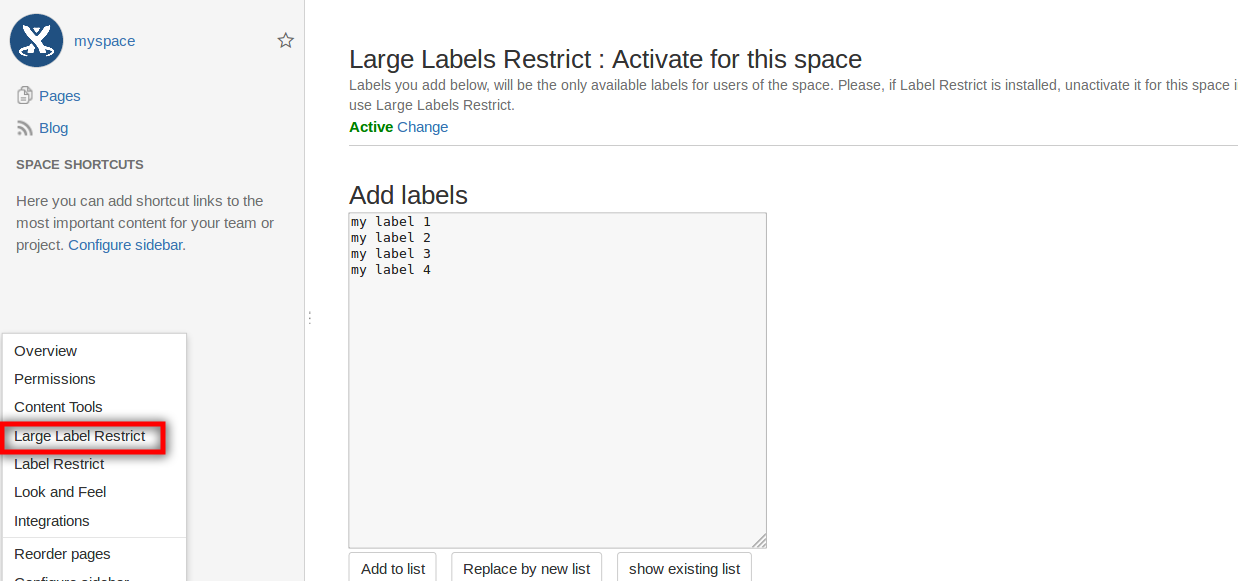Click Change link next to Active

coord(423,127)
